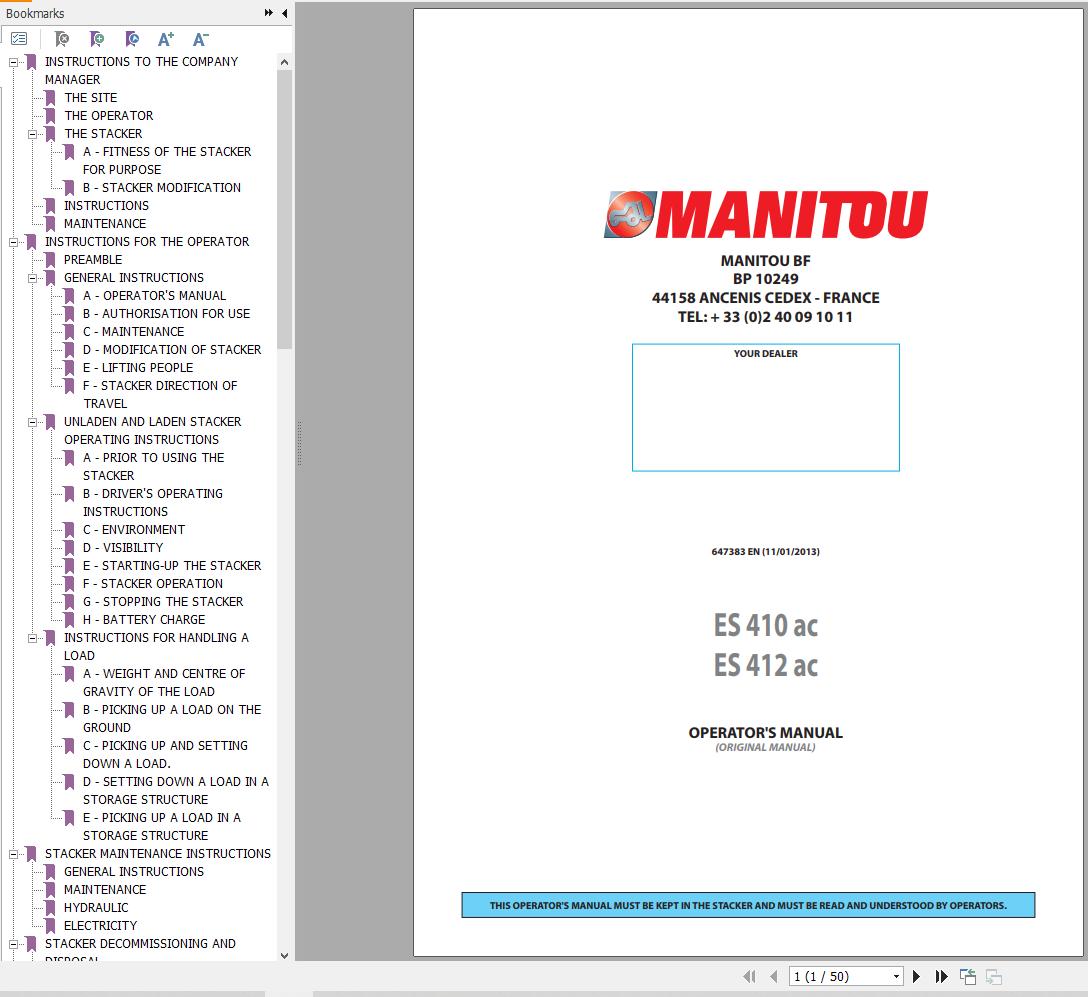Click the greyed next view icon
The height and width of the screenshot is (997, 1088).
click(994, 976)
